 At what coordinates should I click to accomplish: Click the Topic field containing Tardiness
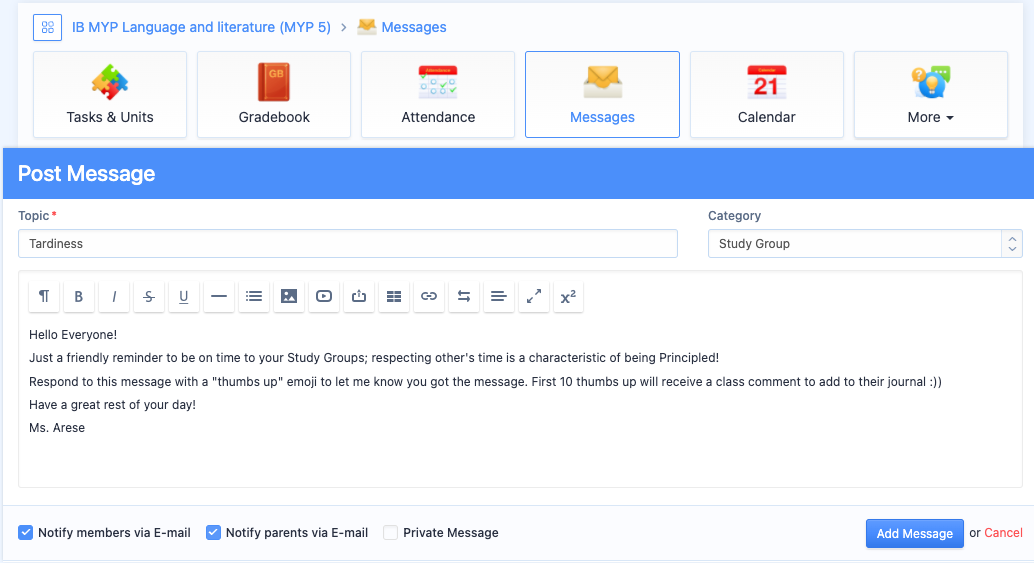pos(347,244)
